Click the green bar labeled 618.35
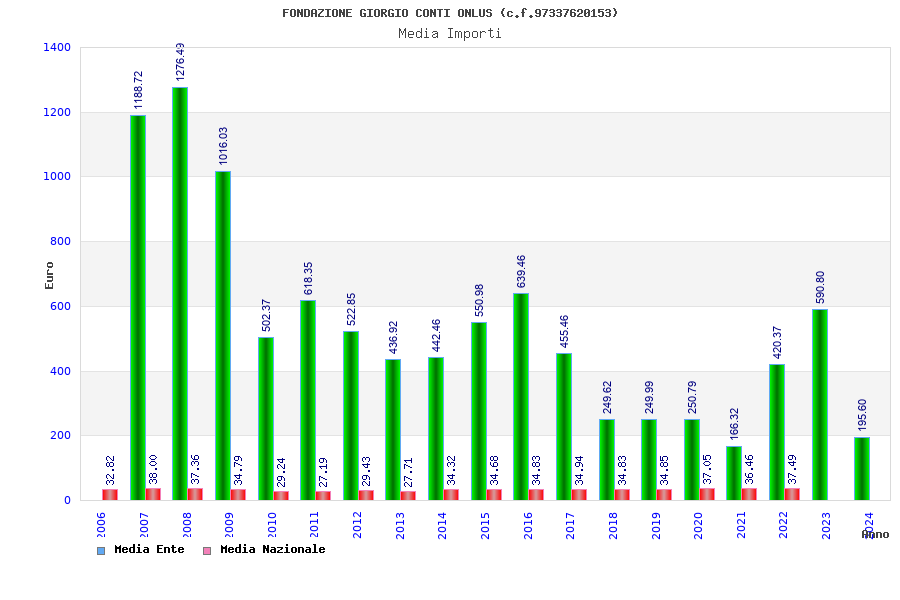The image size is (900, 600). pyautogui.click(x=308, y=400)
